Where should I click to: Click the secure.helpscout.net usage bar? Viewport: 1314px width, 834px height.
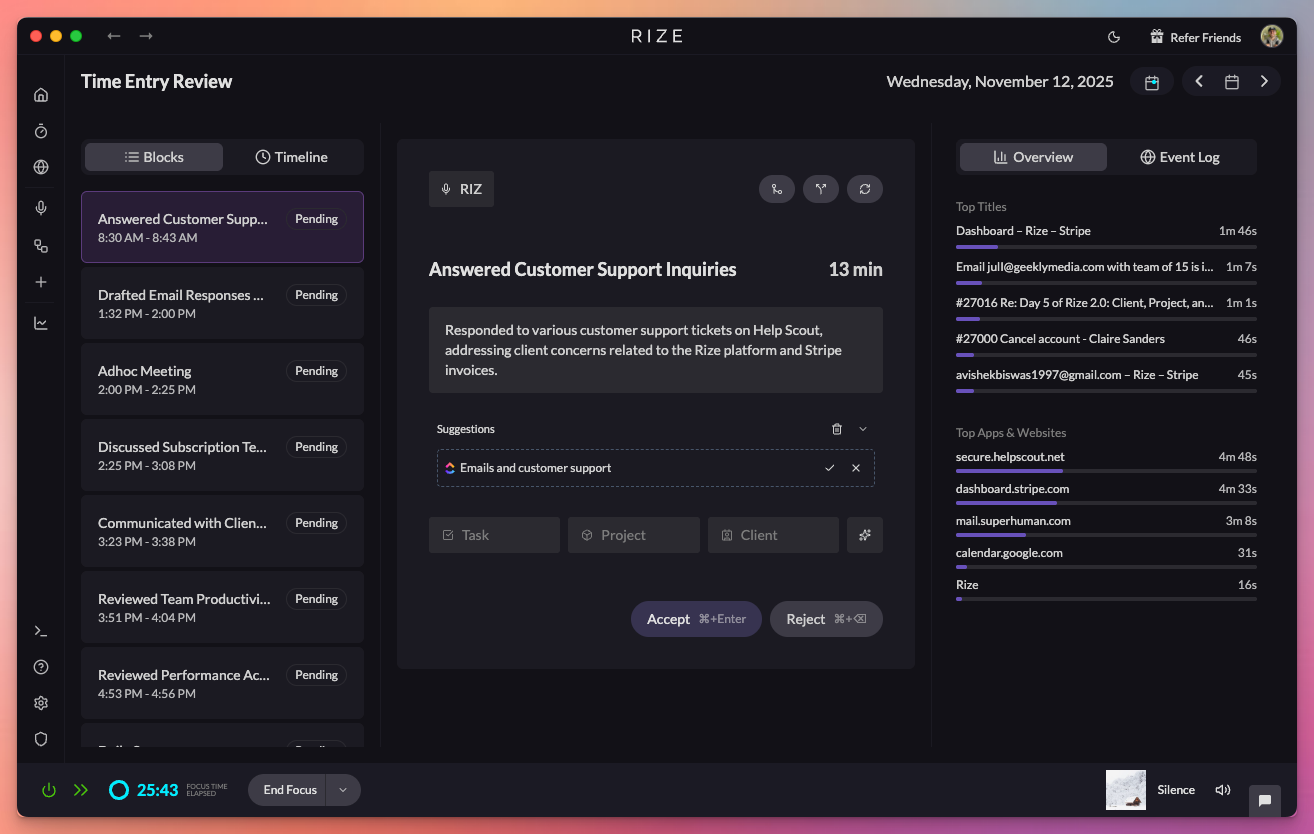[x=1106, y=471]
